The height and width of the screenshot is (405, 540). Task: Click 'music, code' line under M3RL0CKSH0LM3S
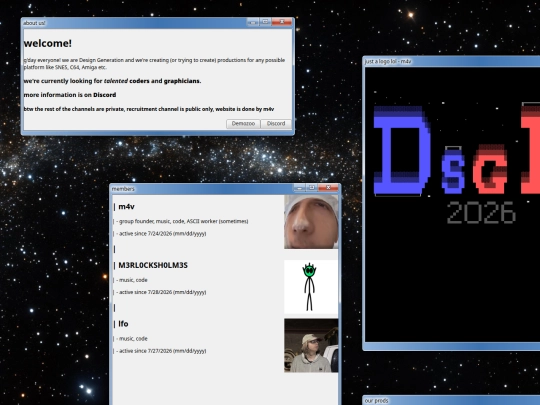coord(132,280)
